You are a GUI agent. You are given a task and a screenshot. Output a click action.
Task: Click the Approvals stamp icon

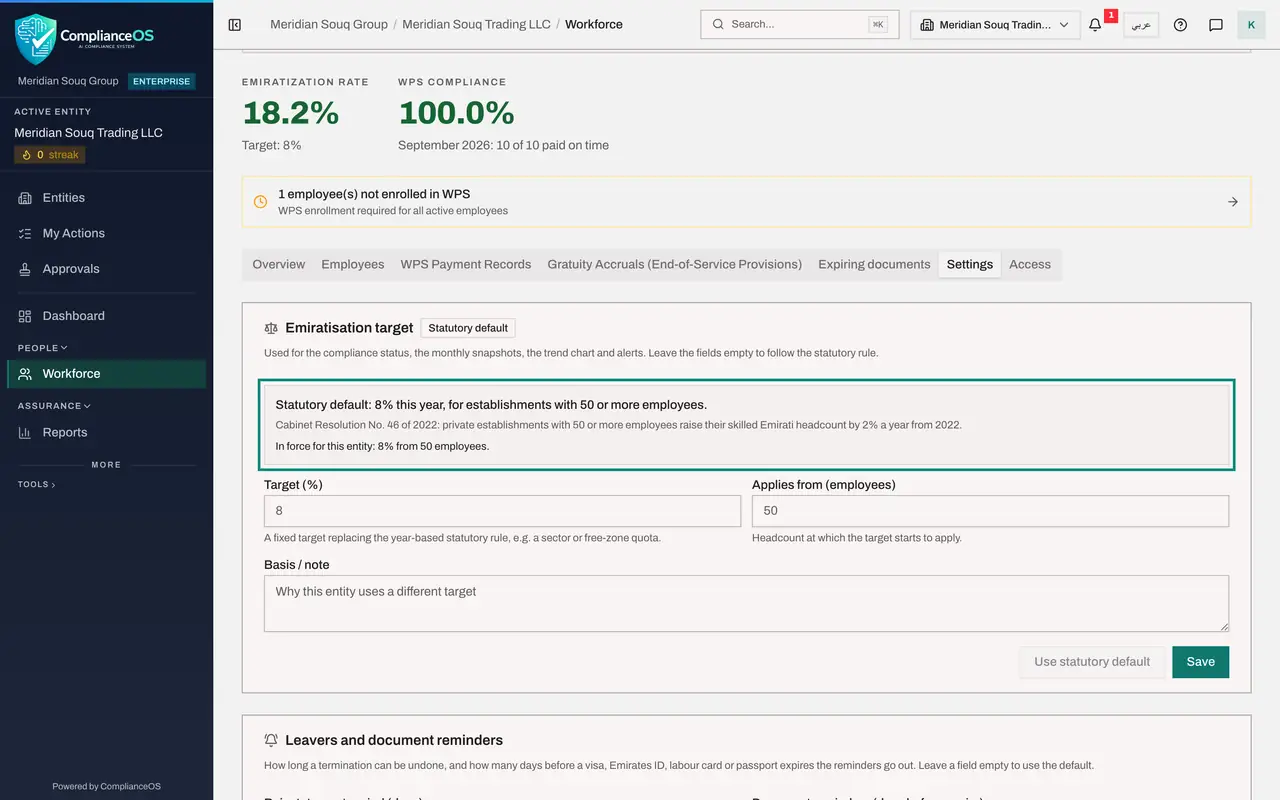[x=25, y=269]
